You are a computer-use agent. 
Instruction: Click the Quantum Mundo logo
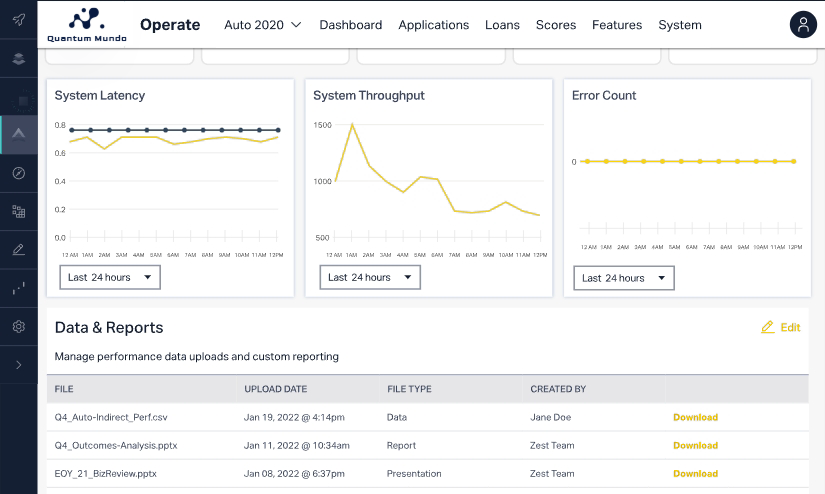86,25
